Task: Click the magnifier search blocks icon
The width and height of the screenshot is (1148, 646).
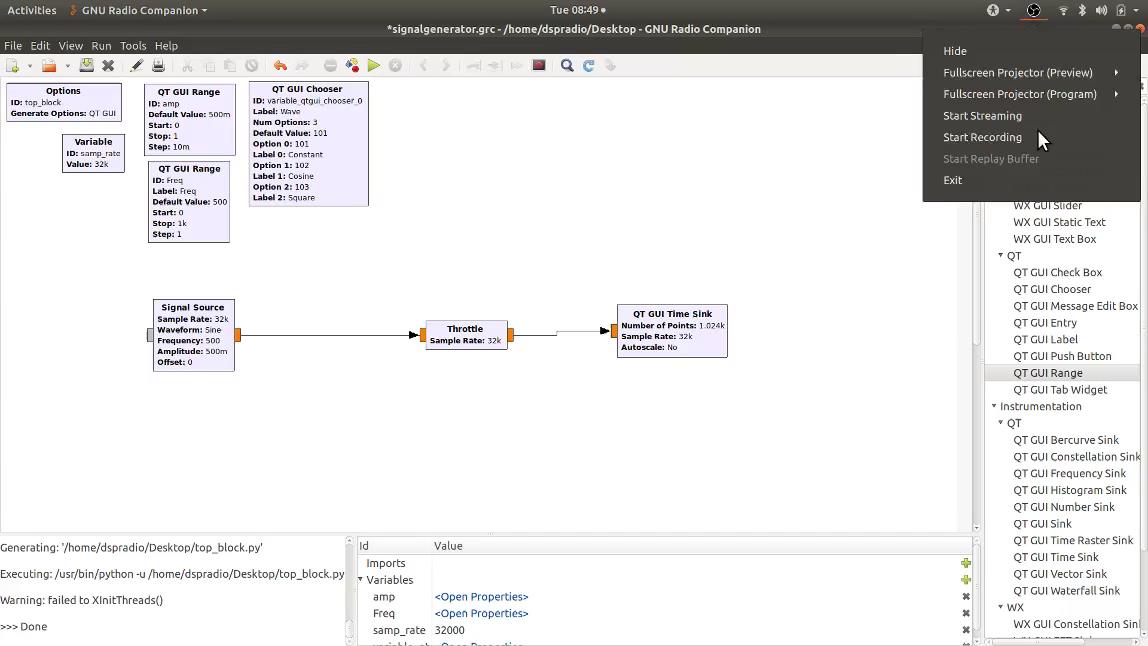Action: pos(567,66)
